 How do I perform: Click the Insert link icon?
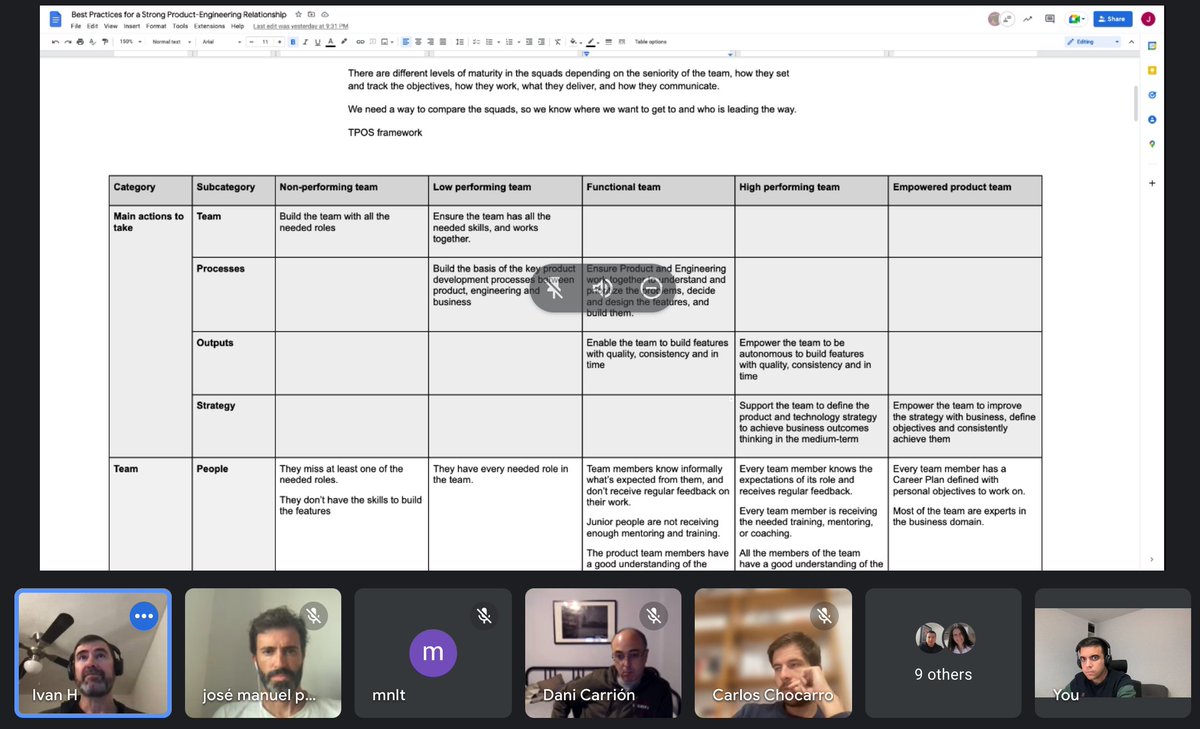click(360, 42)
